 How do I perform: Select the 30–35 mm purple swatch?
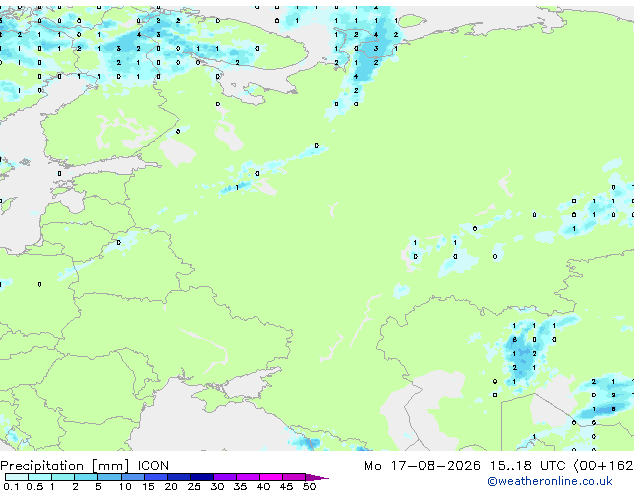(225, 477)
